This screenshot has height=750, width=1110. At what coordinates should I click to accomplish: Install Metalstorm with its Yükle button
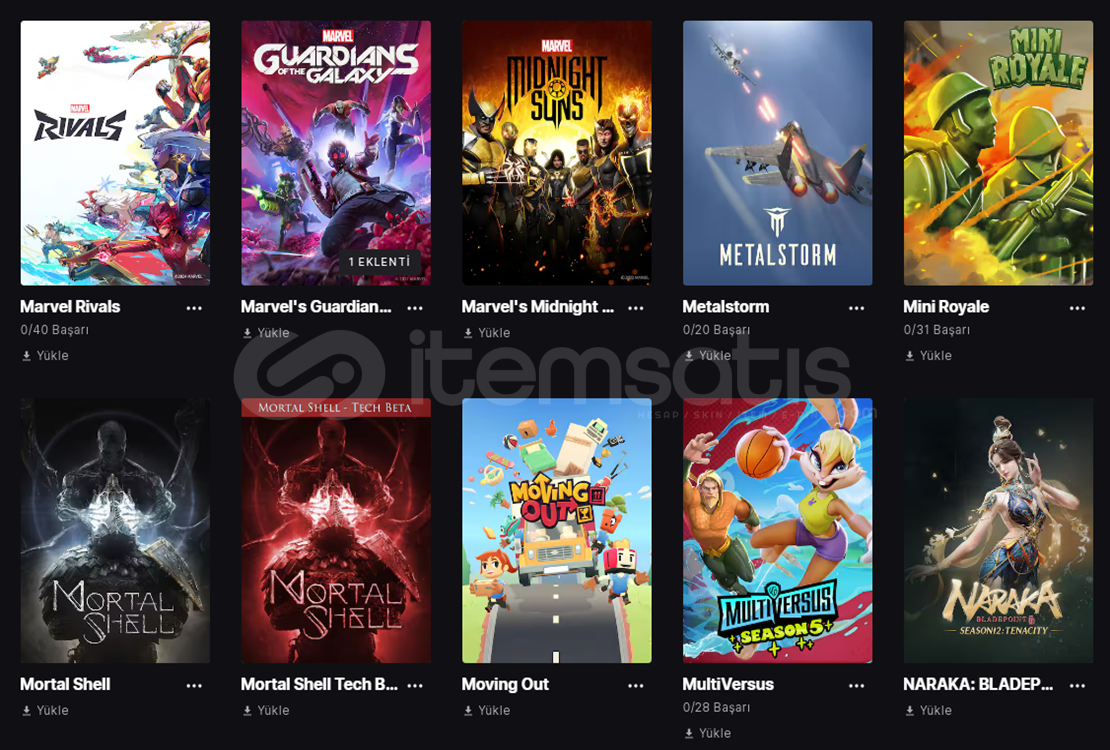coord(708,356)
